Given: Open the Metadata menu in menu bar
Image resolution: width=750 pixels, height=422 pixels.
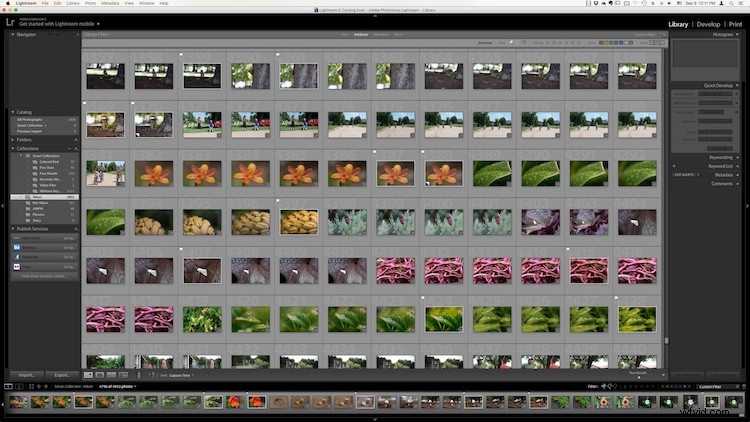Looking at the screenshot, I should 110,3.
